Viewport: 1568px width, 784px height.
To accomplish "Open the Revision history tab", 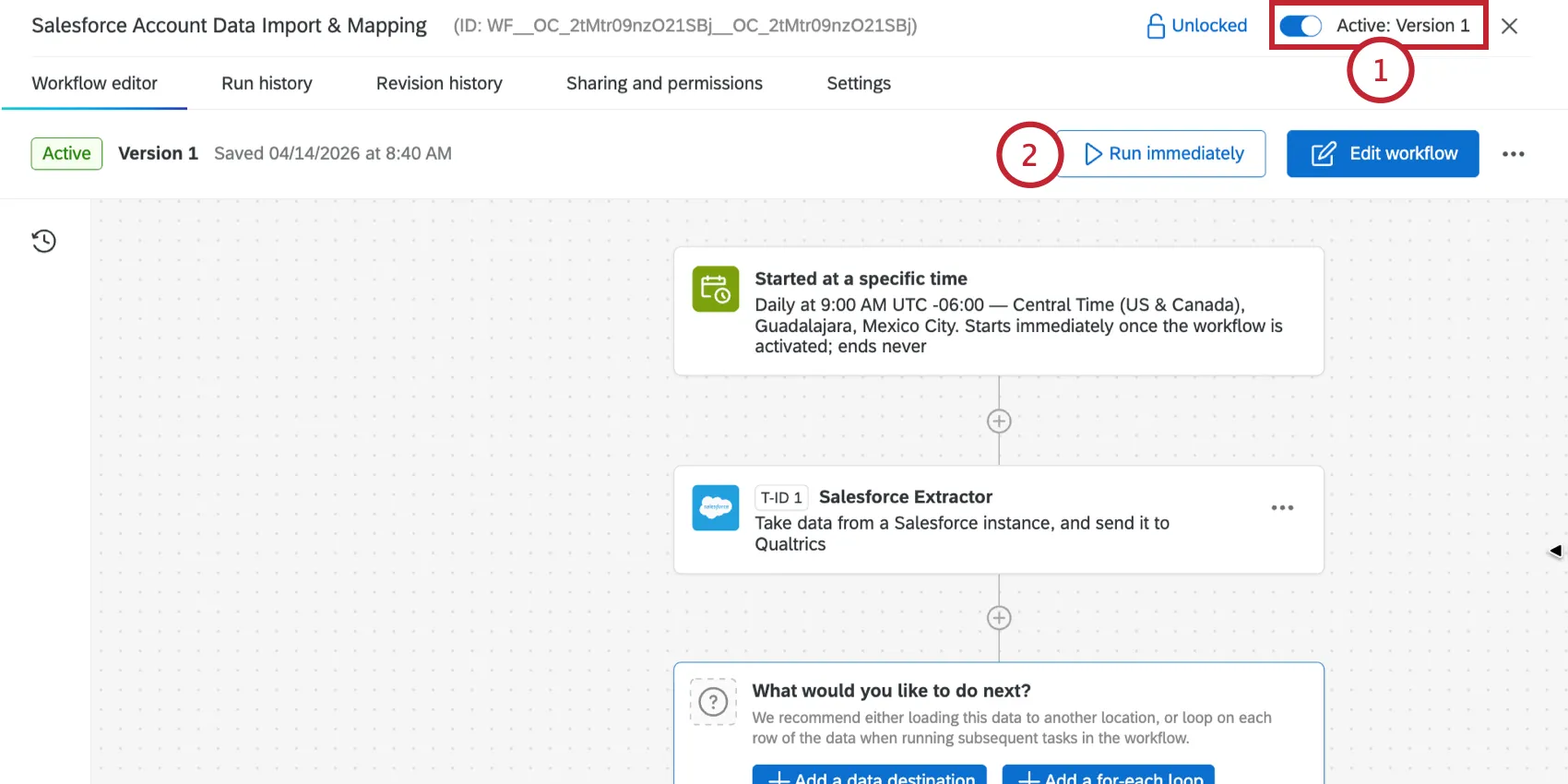I will [x=439, y=83].
